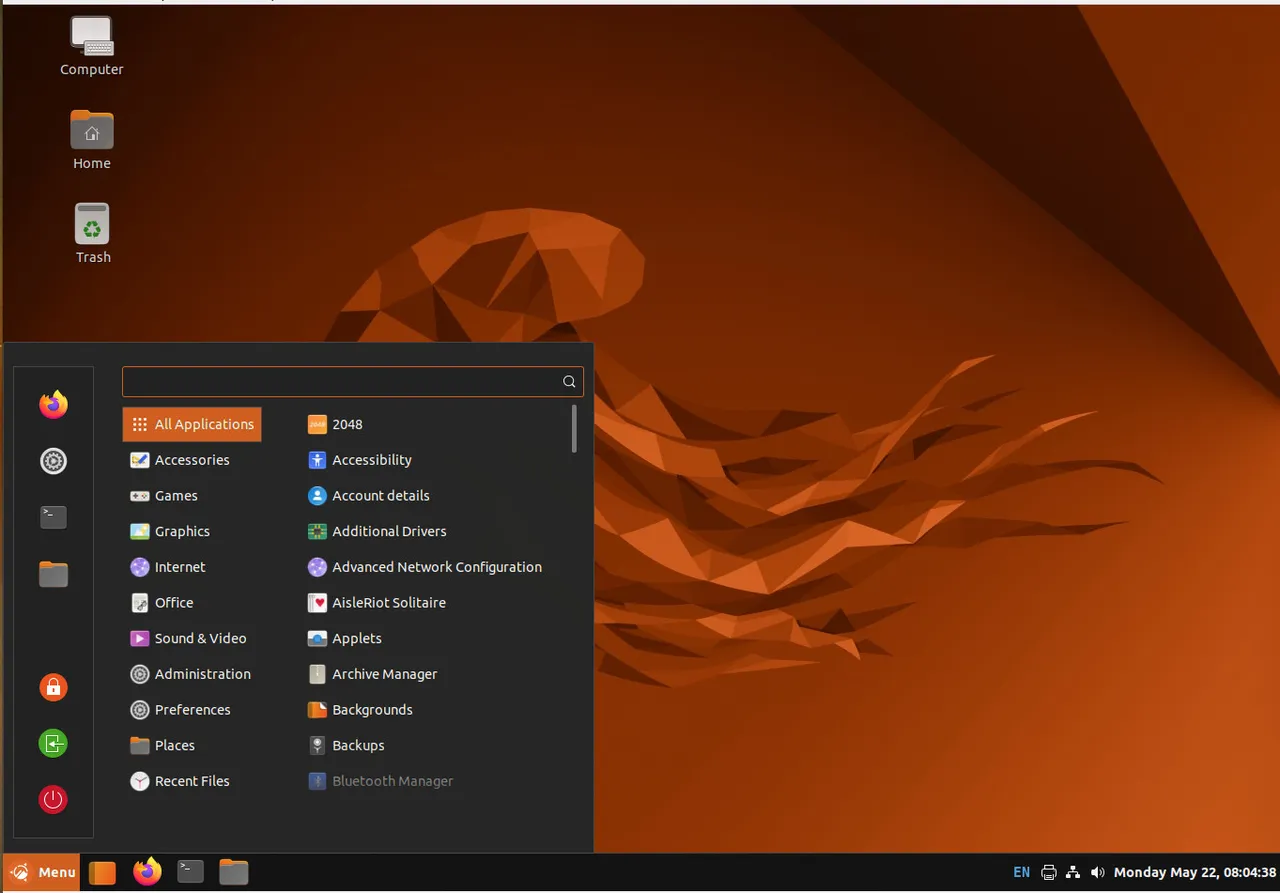This screenshot has height=893, width=1280.
Task: Open the printer icon in system tray
Action: click(x=1048, y=872)
